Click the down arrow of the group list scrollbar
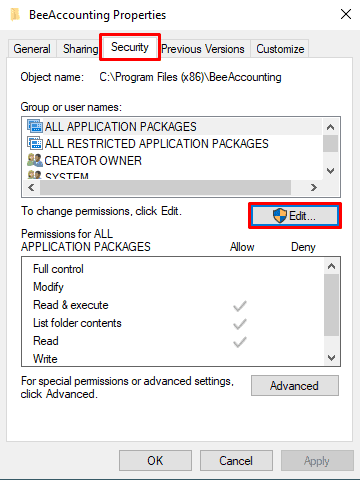 [x=331, y=171]
